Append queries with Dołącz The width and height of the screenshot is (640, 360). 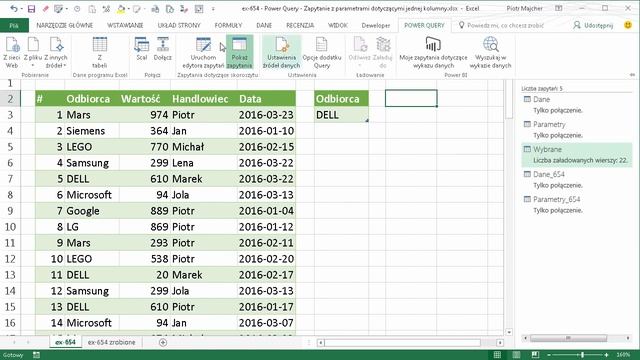coord(162,49)
